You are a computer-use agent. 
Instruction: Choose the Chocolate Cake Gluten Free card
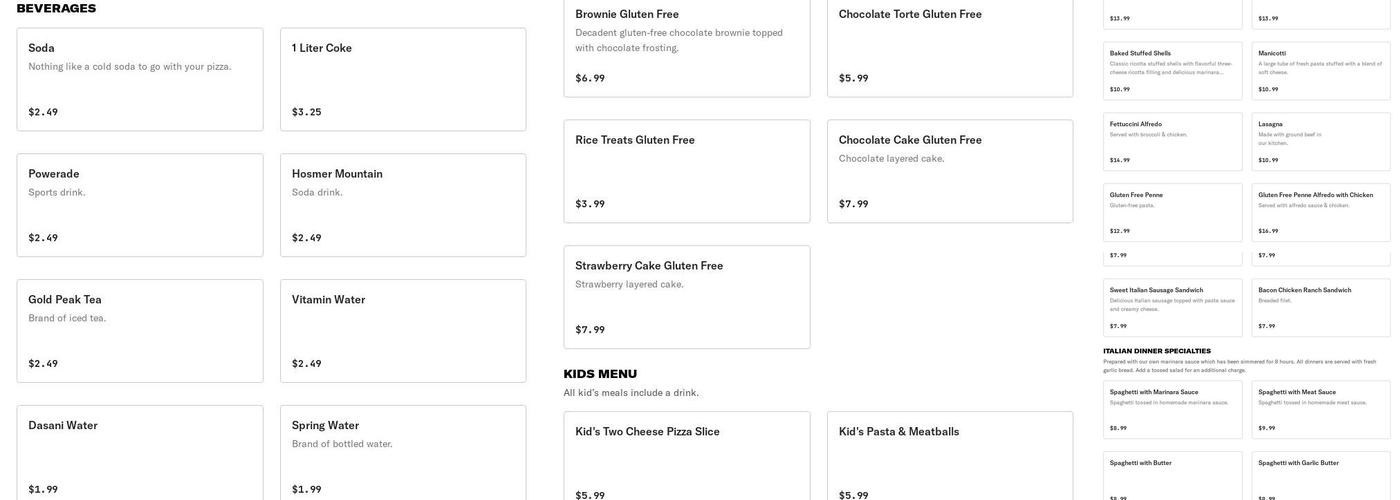pos(950,171)
